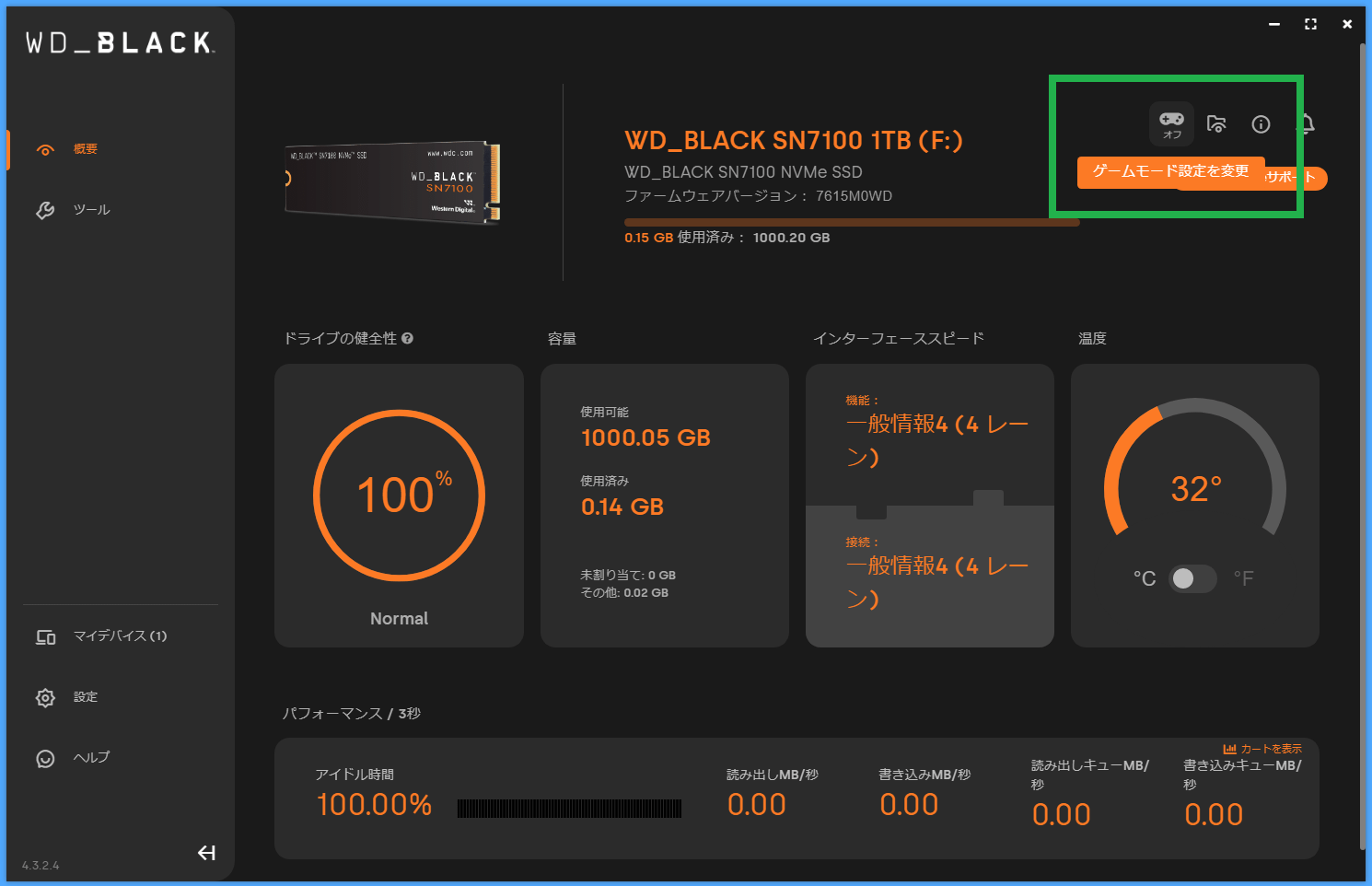Click the 書き込みキューMB/秒 write queue value
The width and height of the screenshot is (1372, 886).
1214,815
